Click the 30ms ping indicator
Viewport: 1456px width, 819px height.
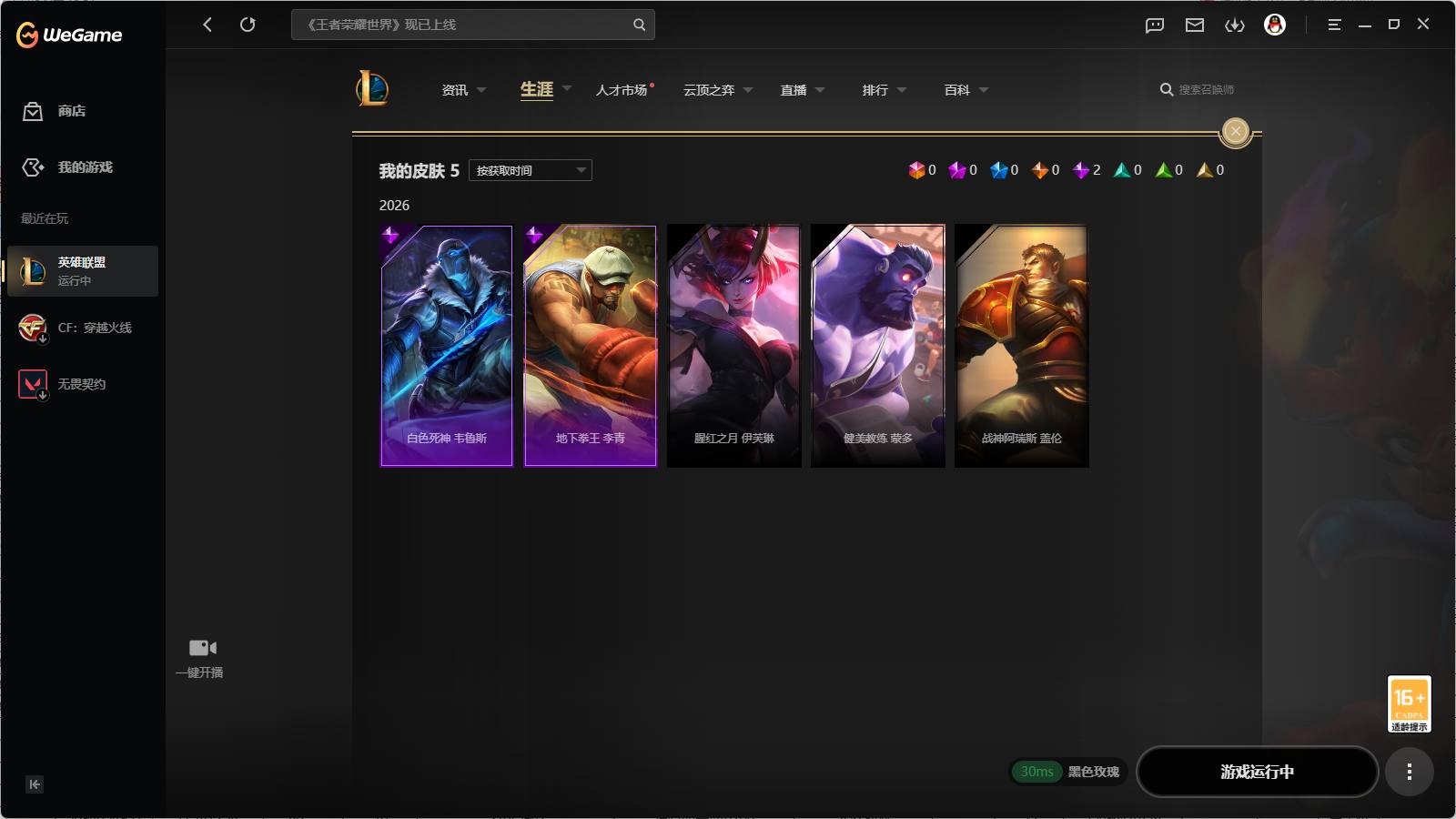tap(1036, 772)
